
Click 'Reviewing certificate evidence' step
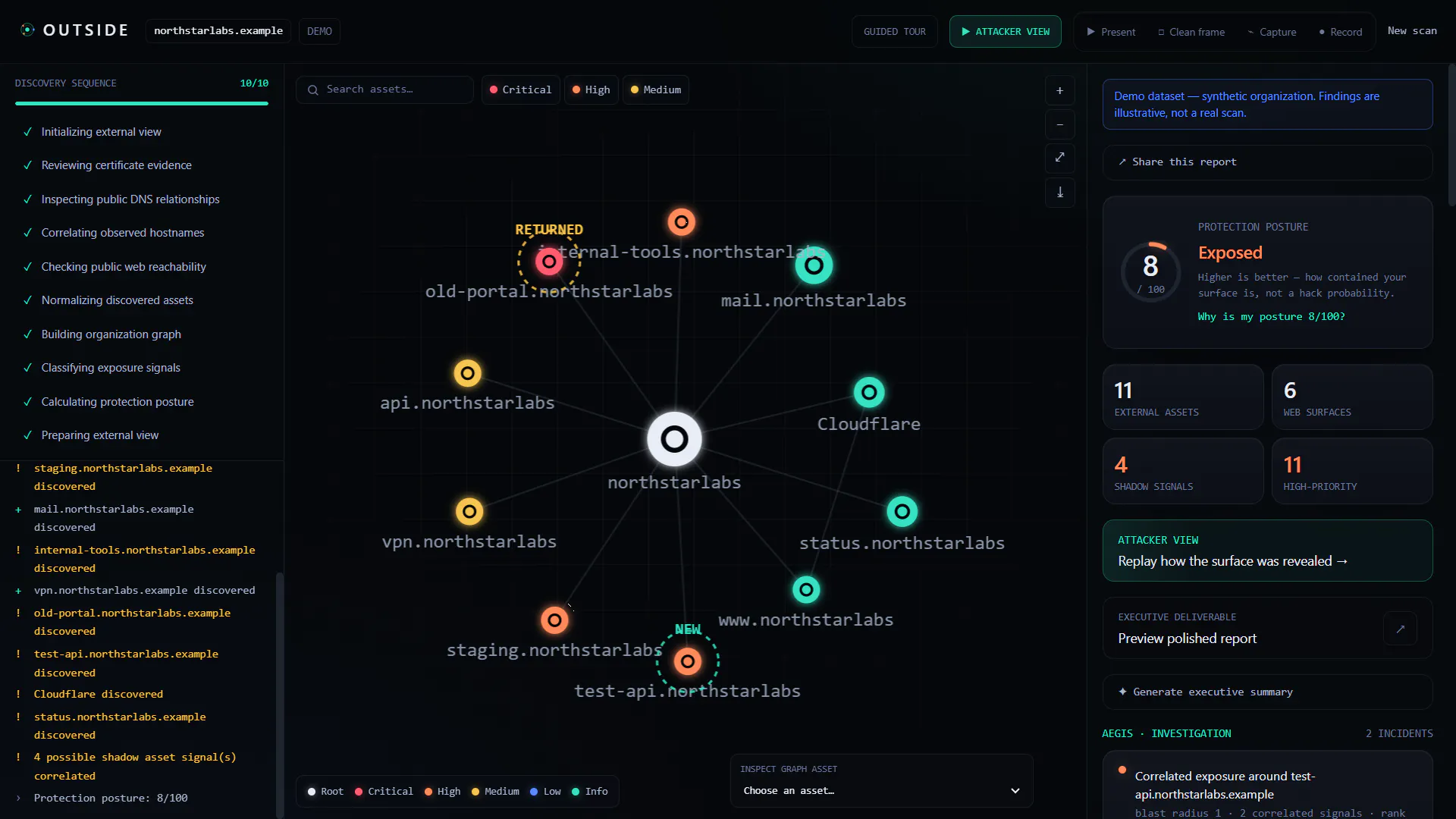(116, 165)
